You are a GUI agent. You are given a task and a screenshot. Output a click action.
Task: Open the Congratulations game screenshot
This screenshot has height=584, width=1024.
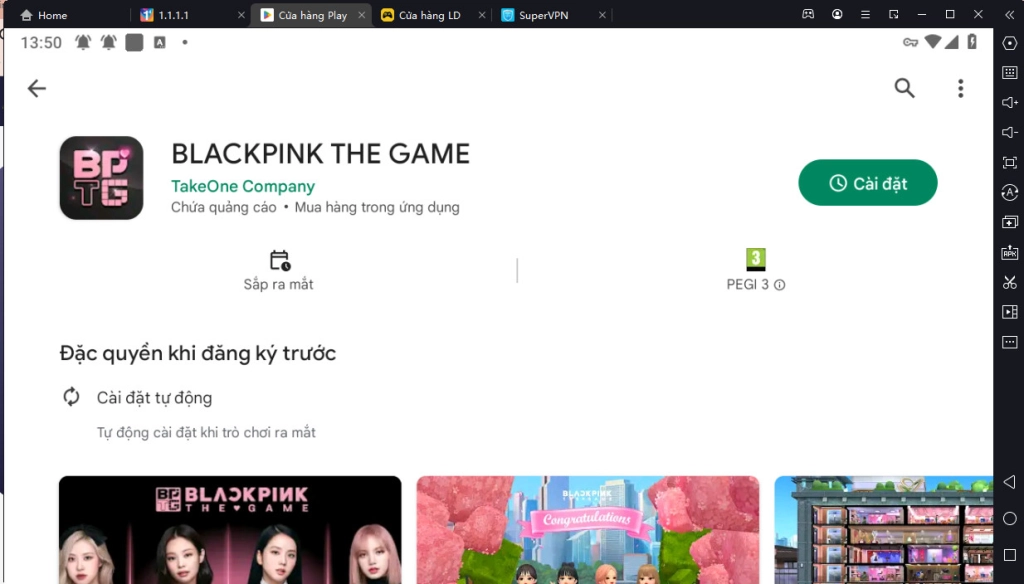(588, 530)
